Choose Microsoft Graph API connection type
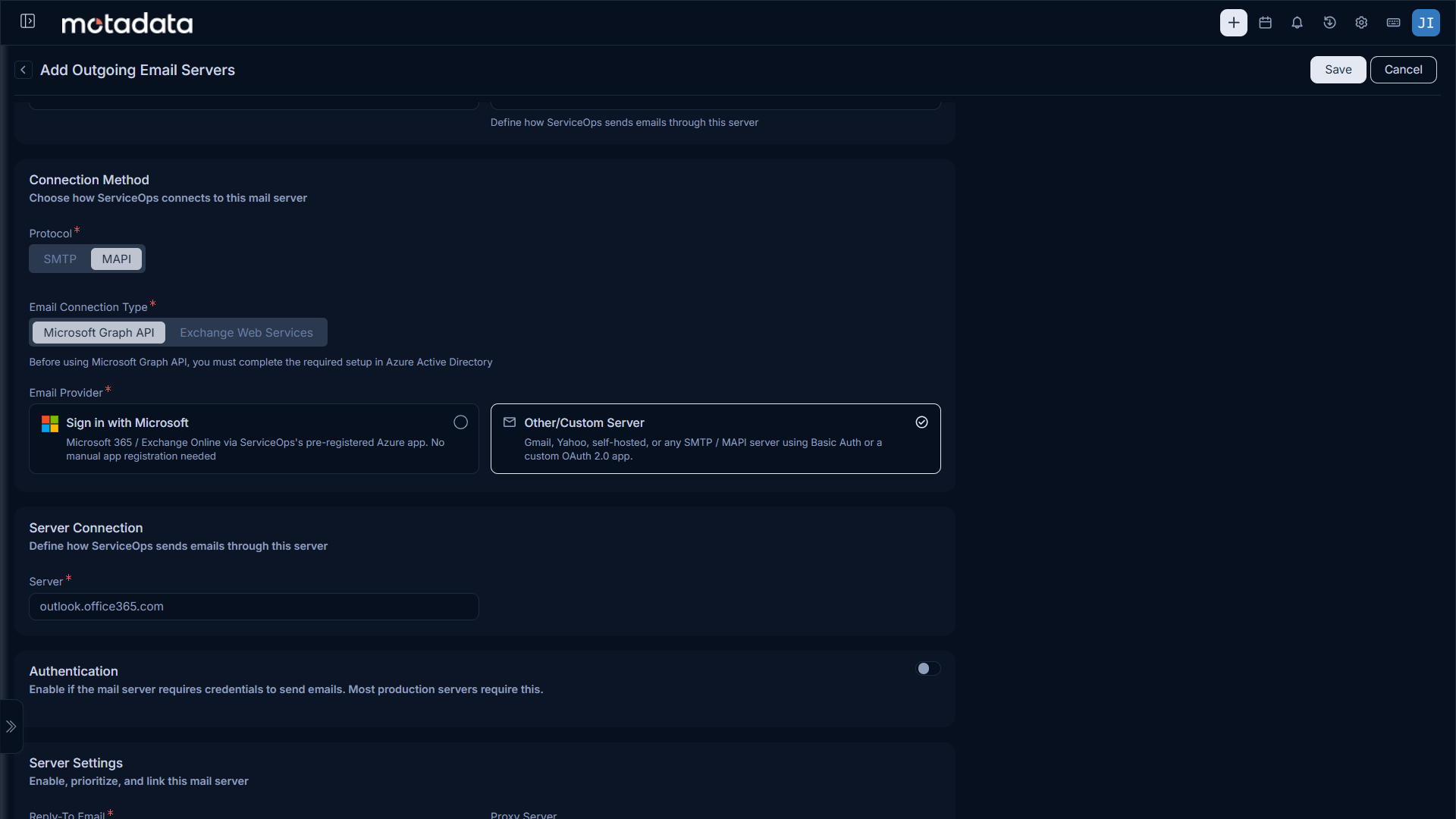1456x819 pixels. click(x=99, y=333)
